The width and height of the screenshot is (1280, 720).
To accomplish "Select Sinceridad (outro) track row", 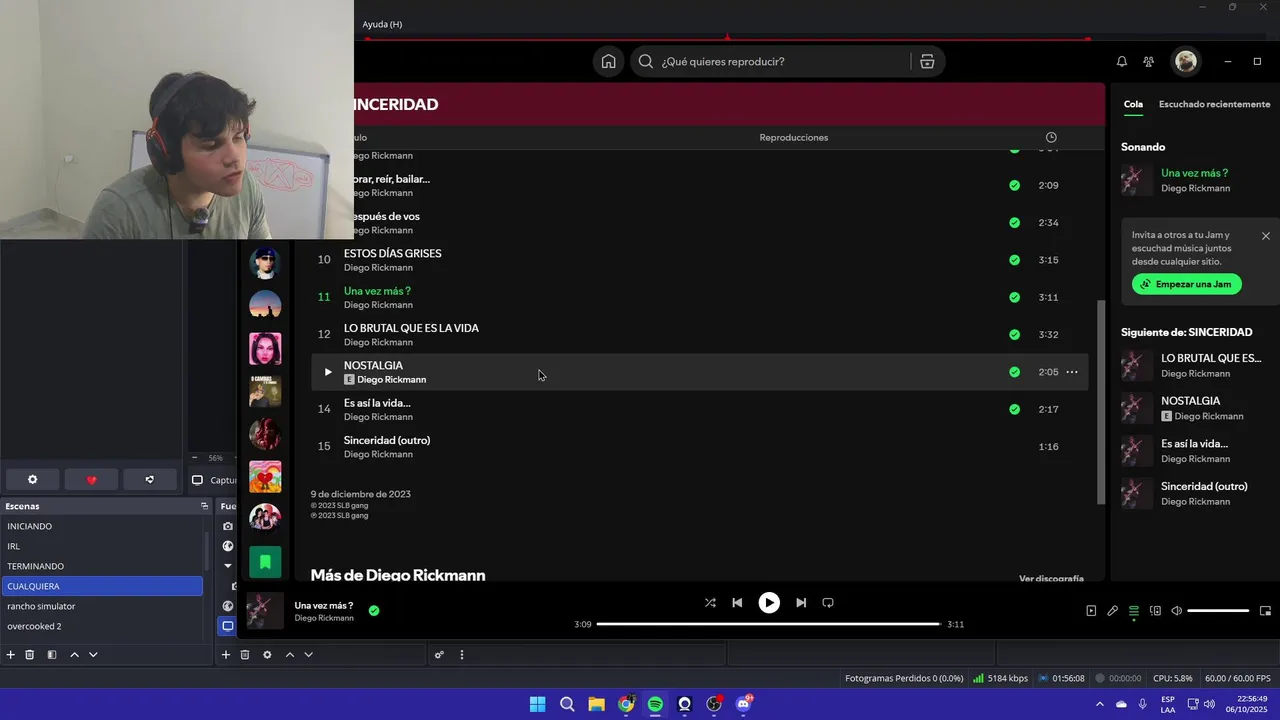I will click(x=699, y=447).
